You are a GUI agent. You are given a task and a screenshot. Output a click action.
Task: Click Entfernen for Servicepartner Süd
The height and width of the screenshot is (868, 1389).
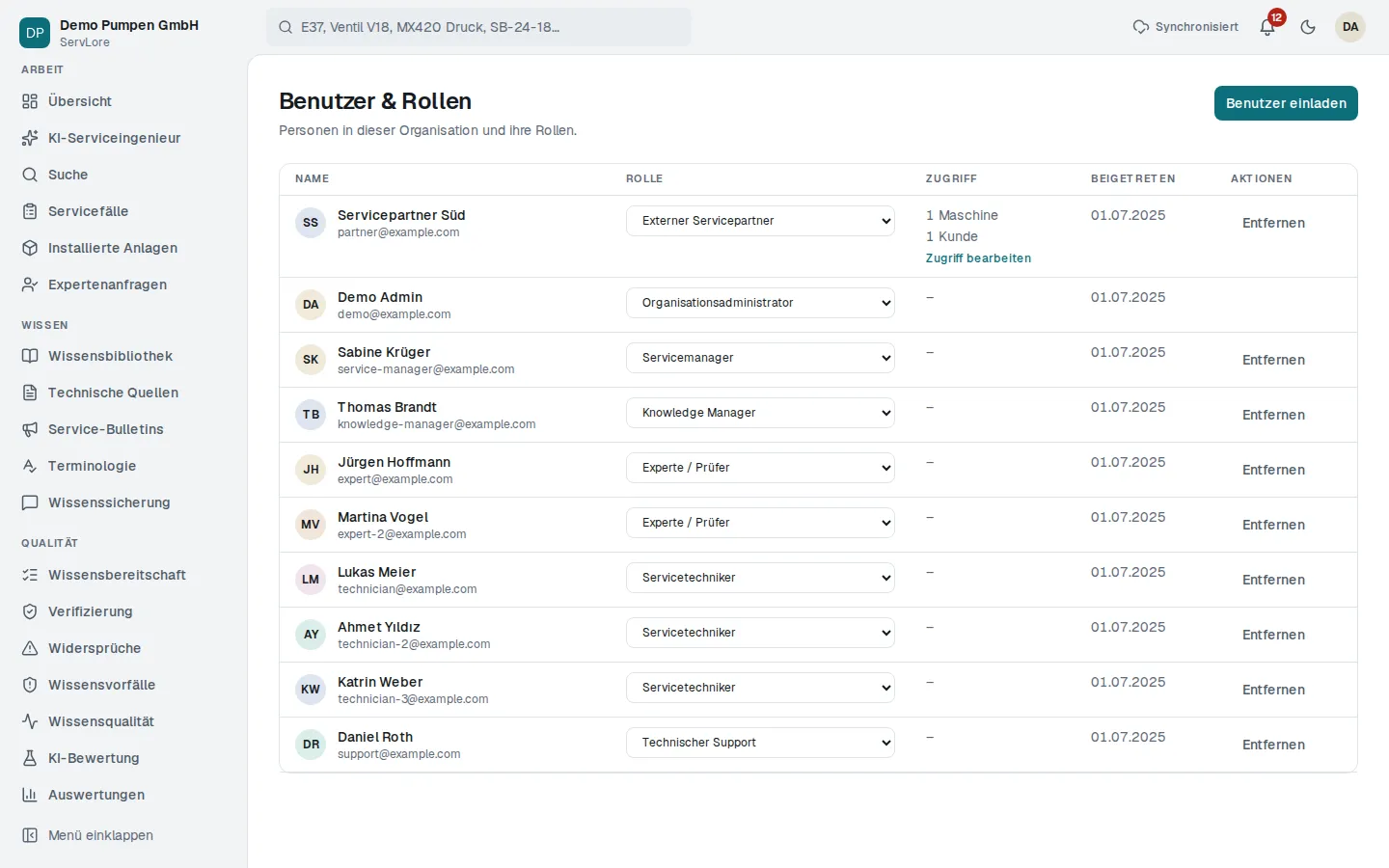(1273, 223)
